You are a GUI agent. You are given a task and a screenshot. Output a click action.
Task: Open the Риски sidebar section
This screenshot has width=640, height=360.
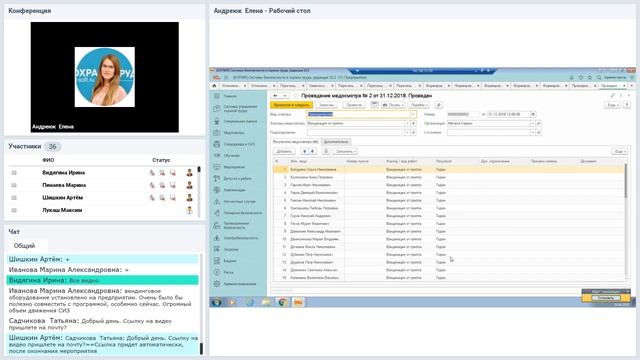click(229, 272)
